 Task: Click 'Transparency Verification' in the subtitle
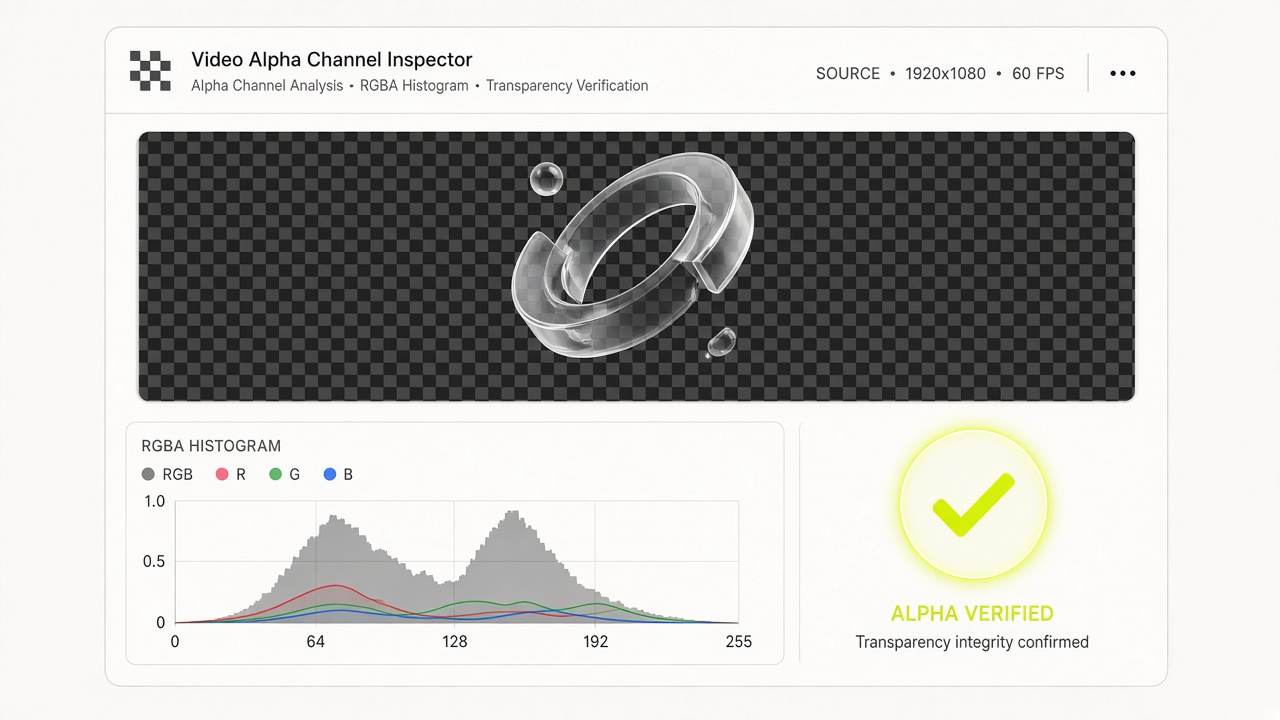567,86
